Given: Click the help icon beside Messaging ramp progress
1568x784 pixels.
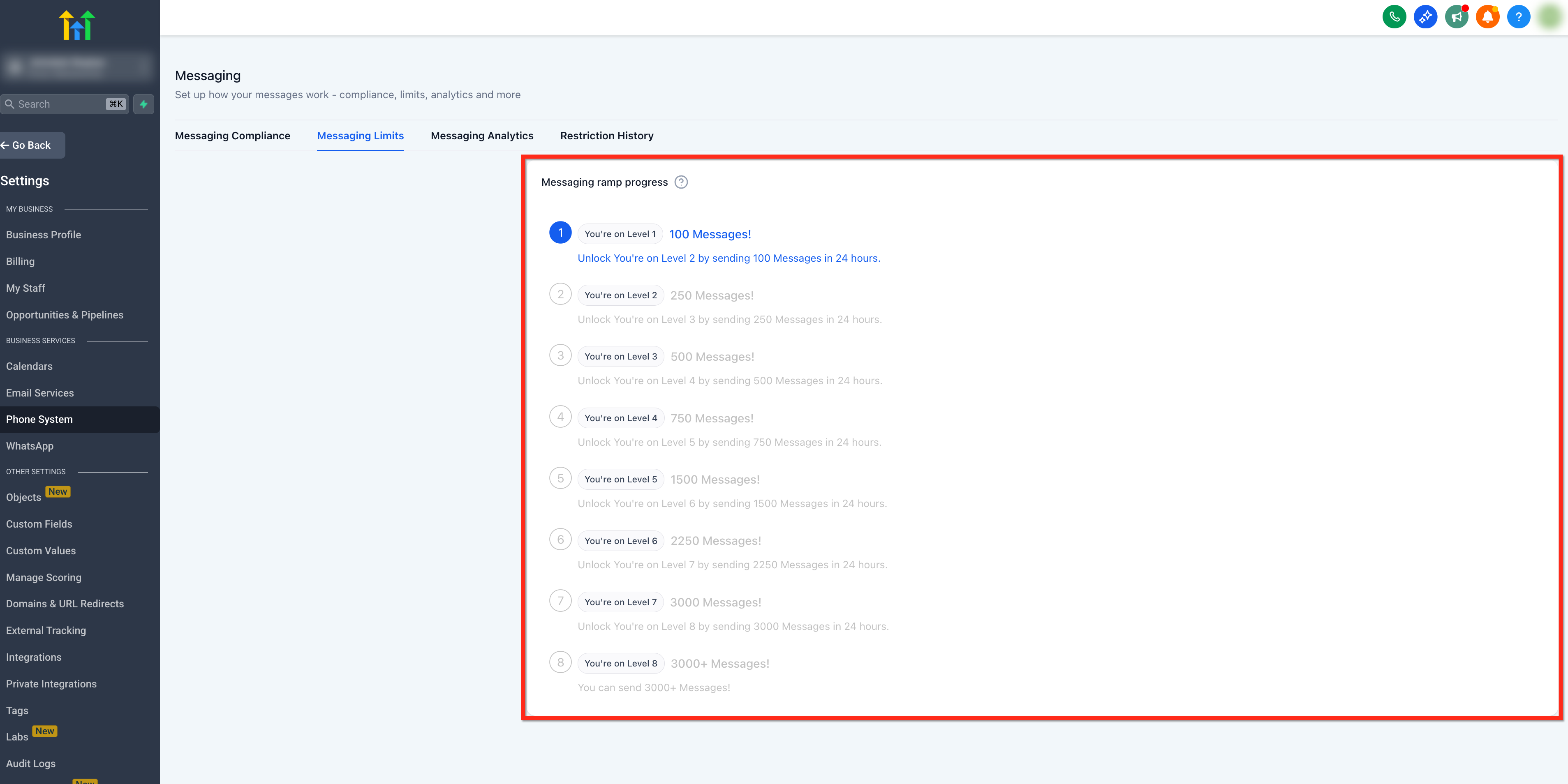Looking at the screenshot, I should 681,182.
